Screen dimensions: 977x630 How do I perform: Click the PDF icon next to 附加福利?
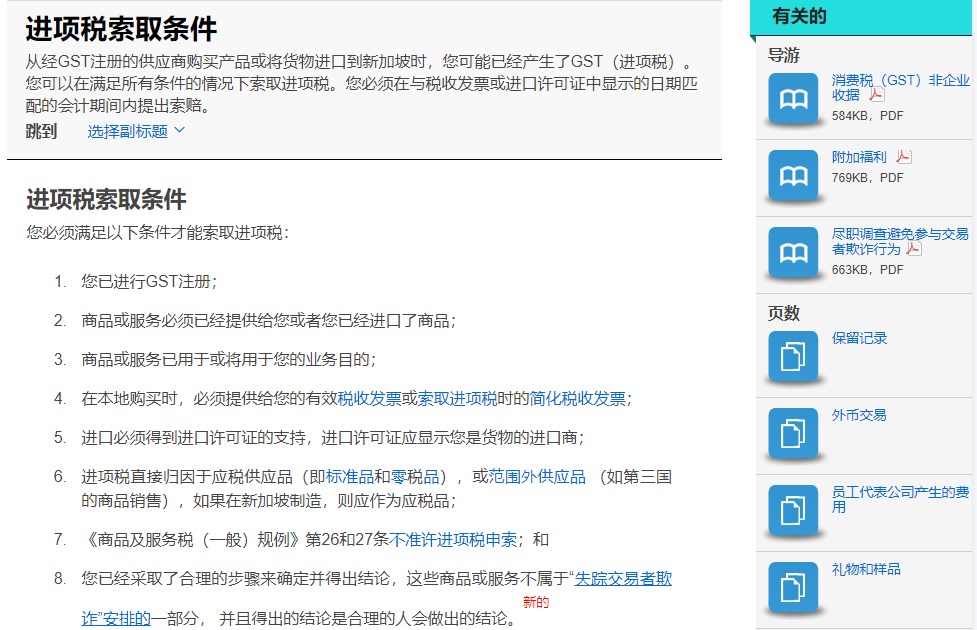coord(903,157)
